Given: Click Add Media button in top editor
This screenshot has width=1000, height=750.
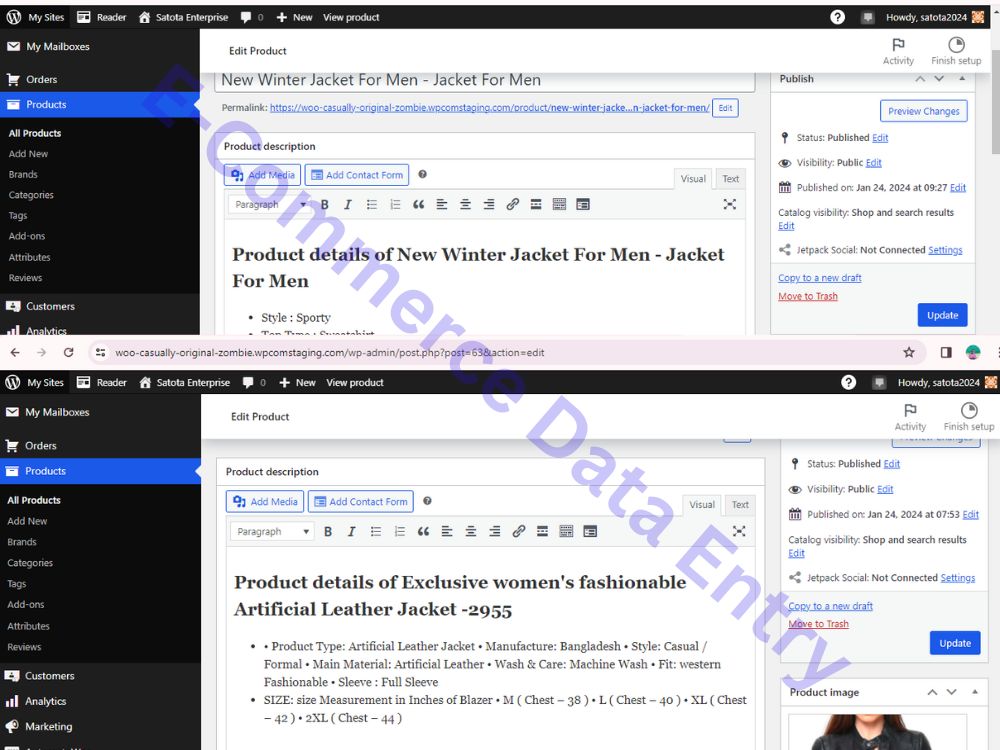Looking at the screenshot, I should click(262, 175).
